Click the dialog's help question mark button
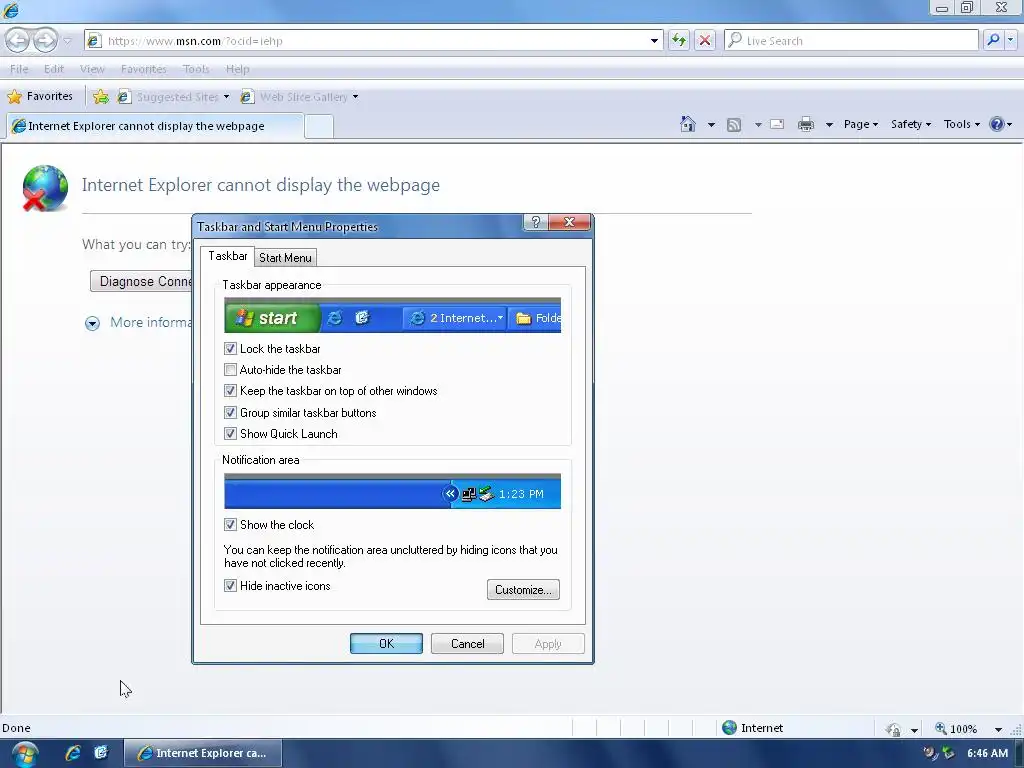The height and width of the screenshot is (768, 1024). click(536, 222)
